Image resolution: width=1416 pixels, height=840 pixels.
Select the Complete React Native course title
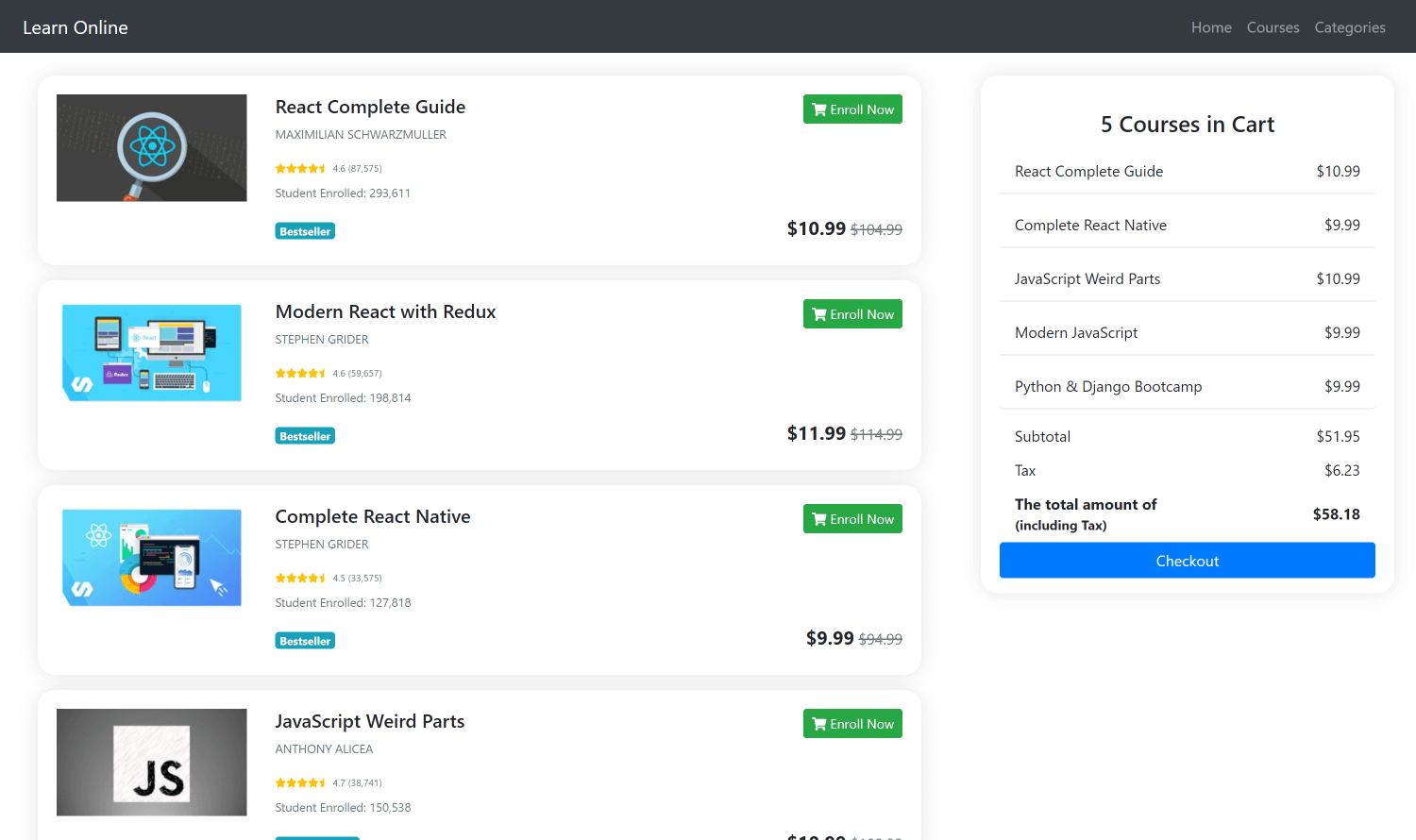click(x=373, y=516)
